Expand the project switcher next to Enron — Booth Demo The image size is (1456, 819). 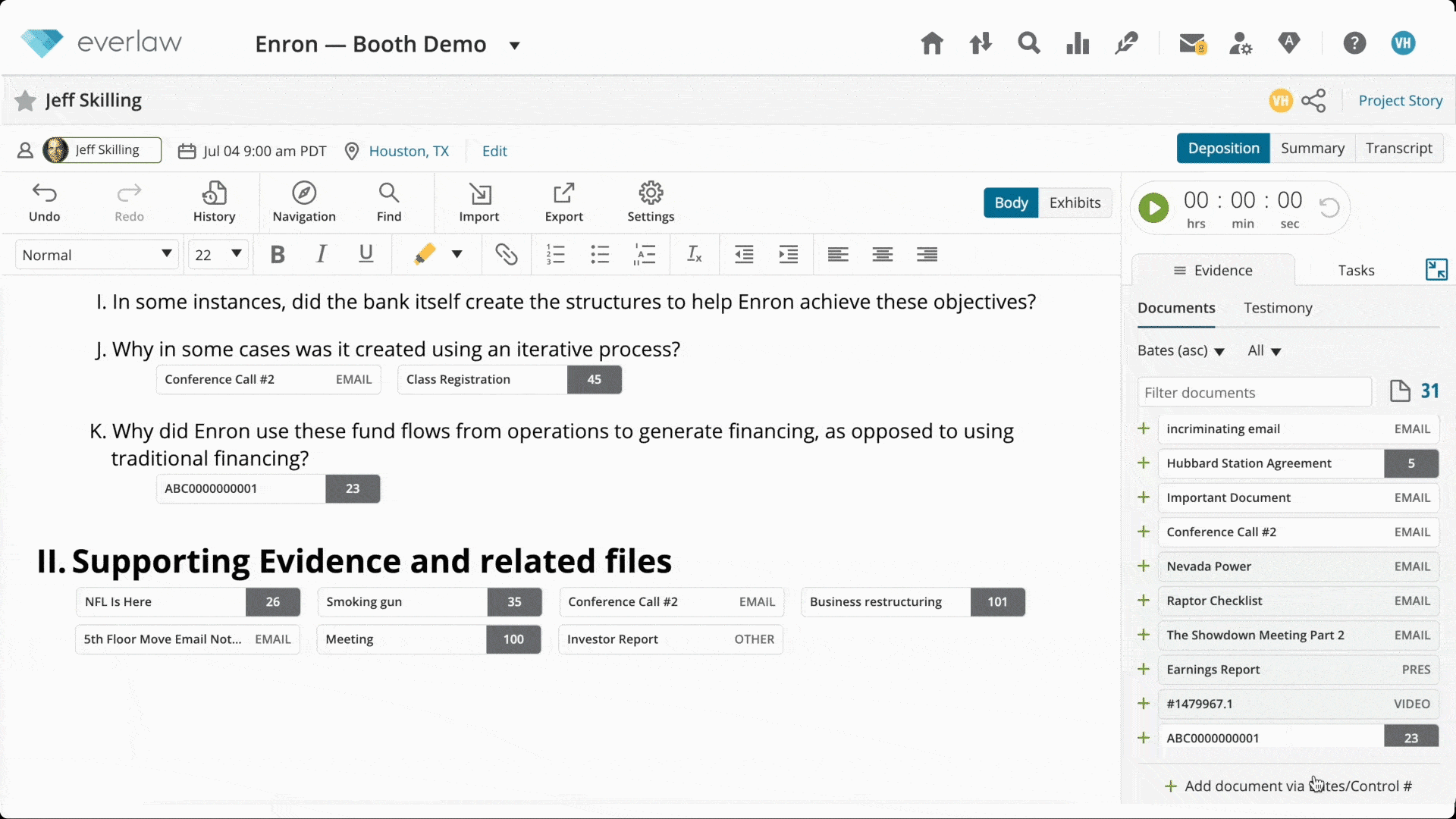515,45
